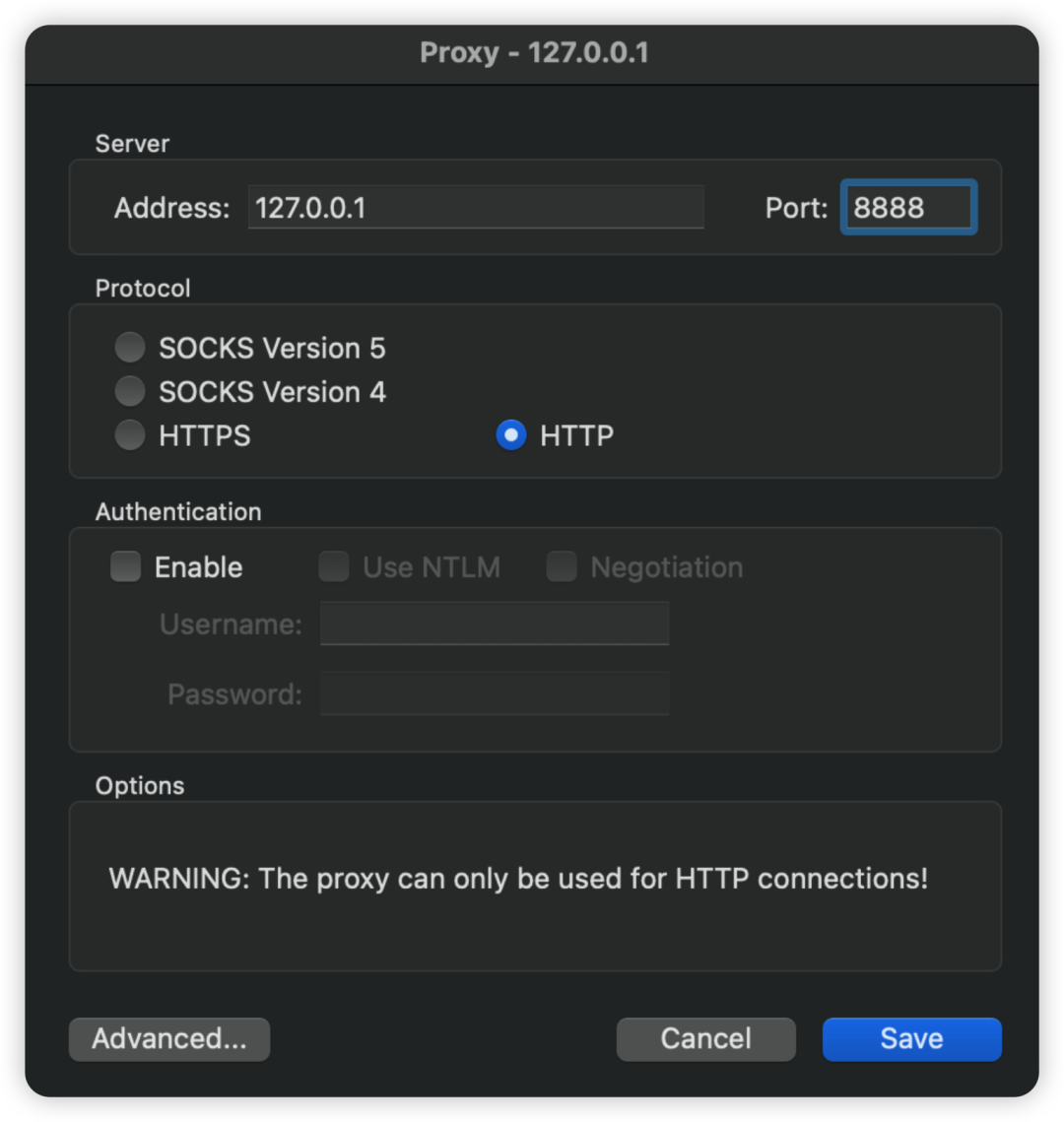Select SOCKS Version 5 protocol

click(130, 348)
